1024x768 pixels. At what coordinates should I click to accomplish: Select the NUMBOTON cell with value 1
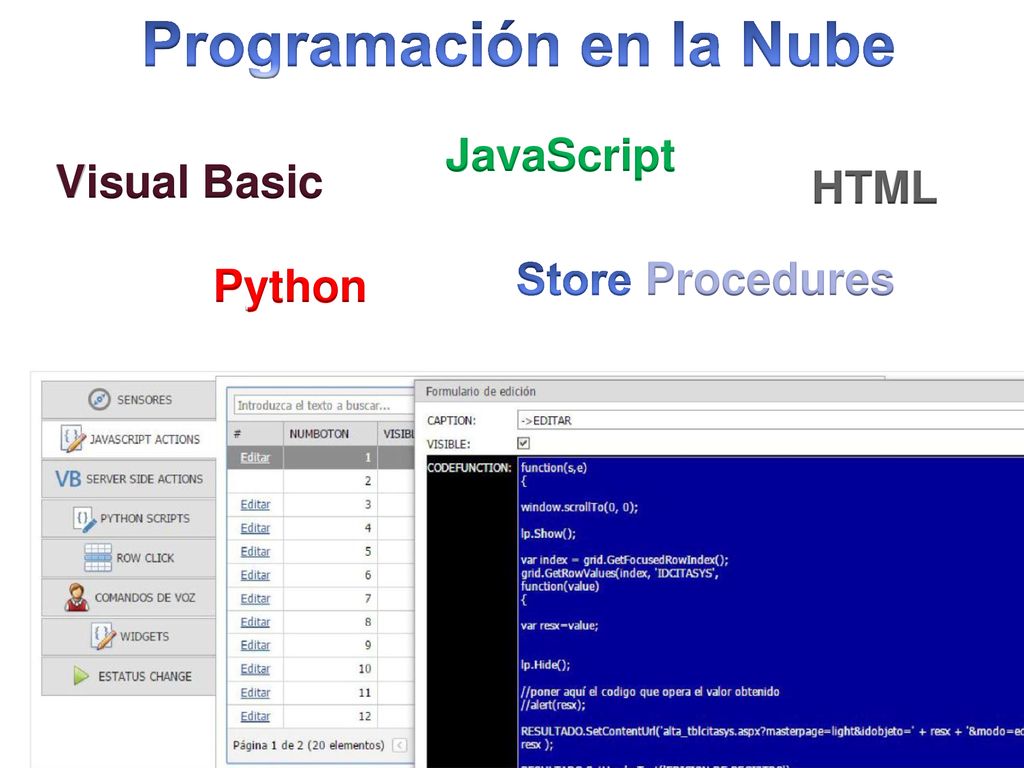pos(330,458)
